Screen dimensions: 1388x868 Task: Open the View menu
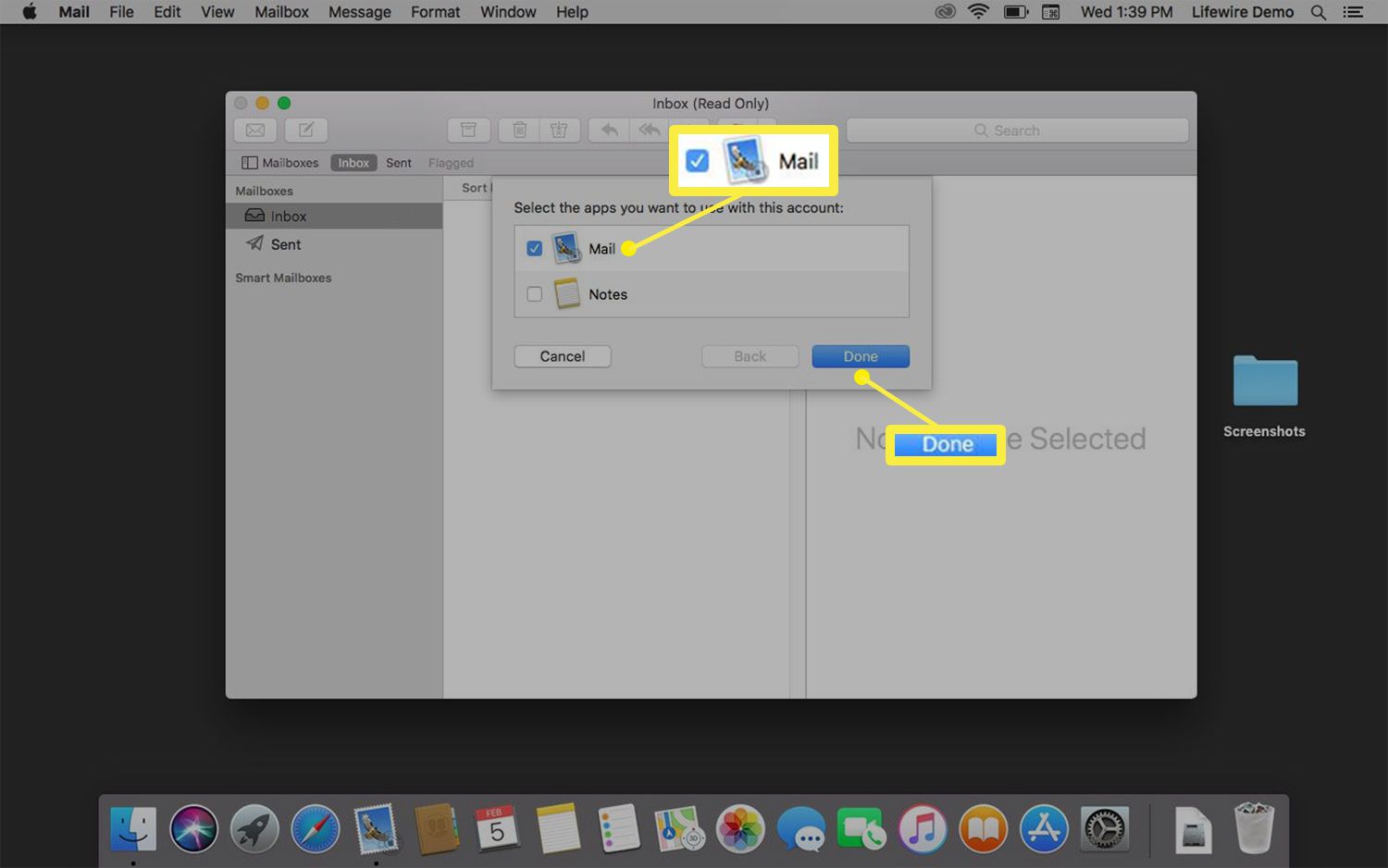pyautogui.click(x=217, y=12)
